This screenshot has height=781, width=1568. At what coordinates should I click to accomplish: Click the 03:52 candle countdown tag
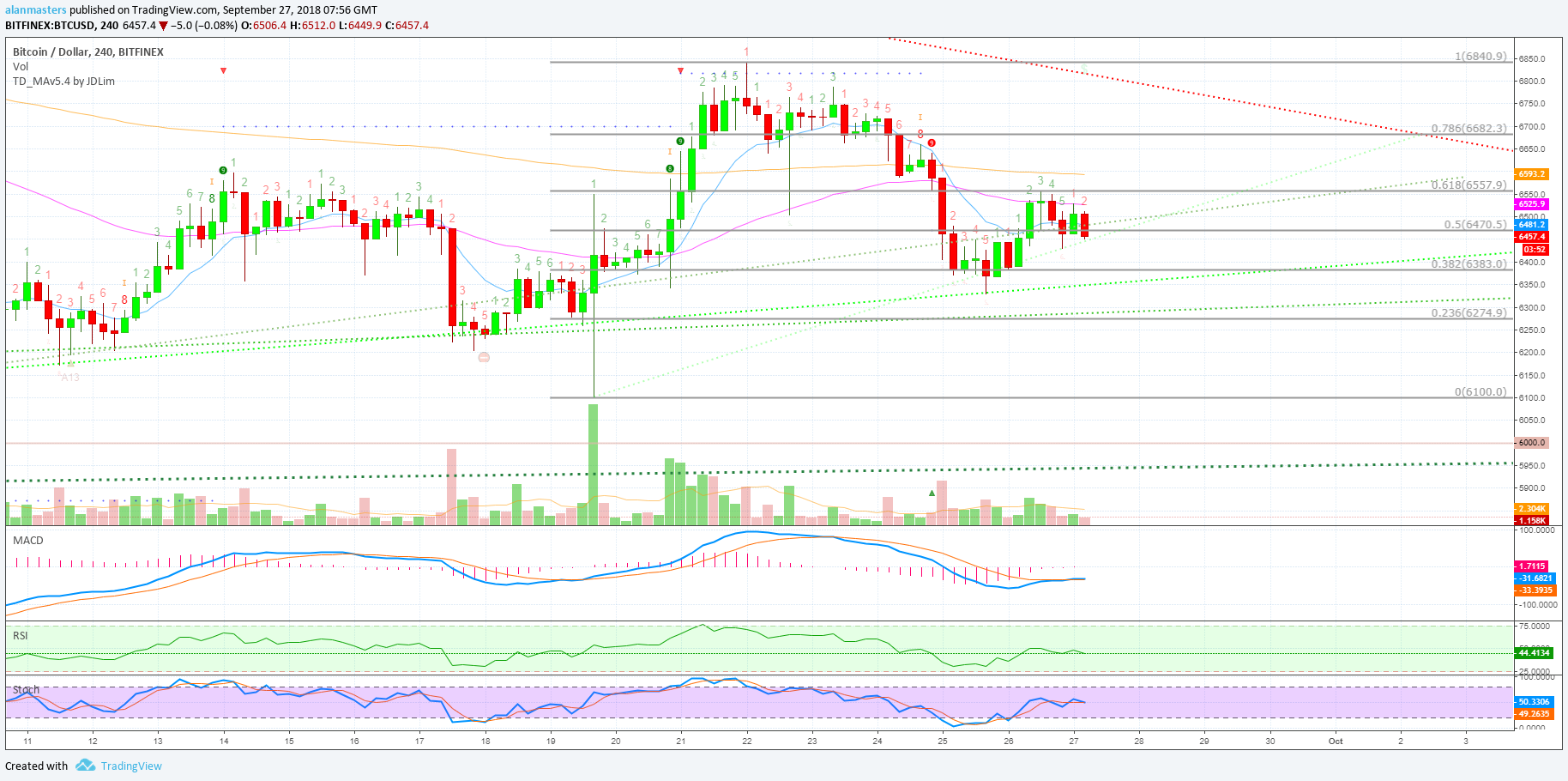pos(1531,250)
